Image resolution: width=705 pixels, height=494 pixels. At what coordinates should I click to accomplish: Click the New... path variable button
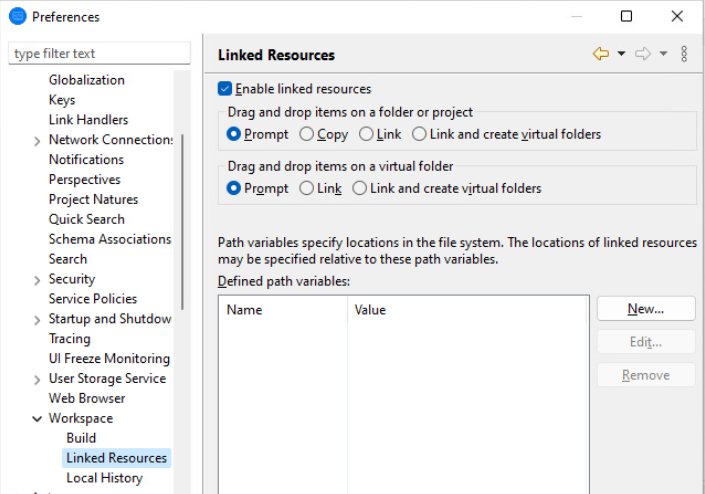646,309
